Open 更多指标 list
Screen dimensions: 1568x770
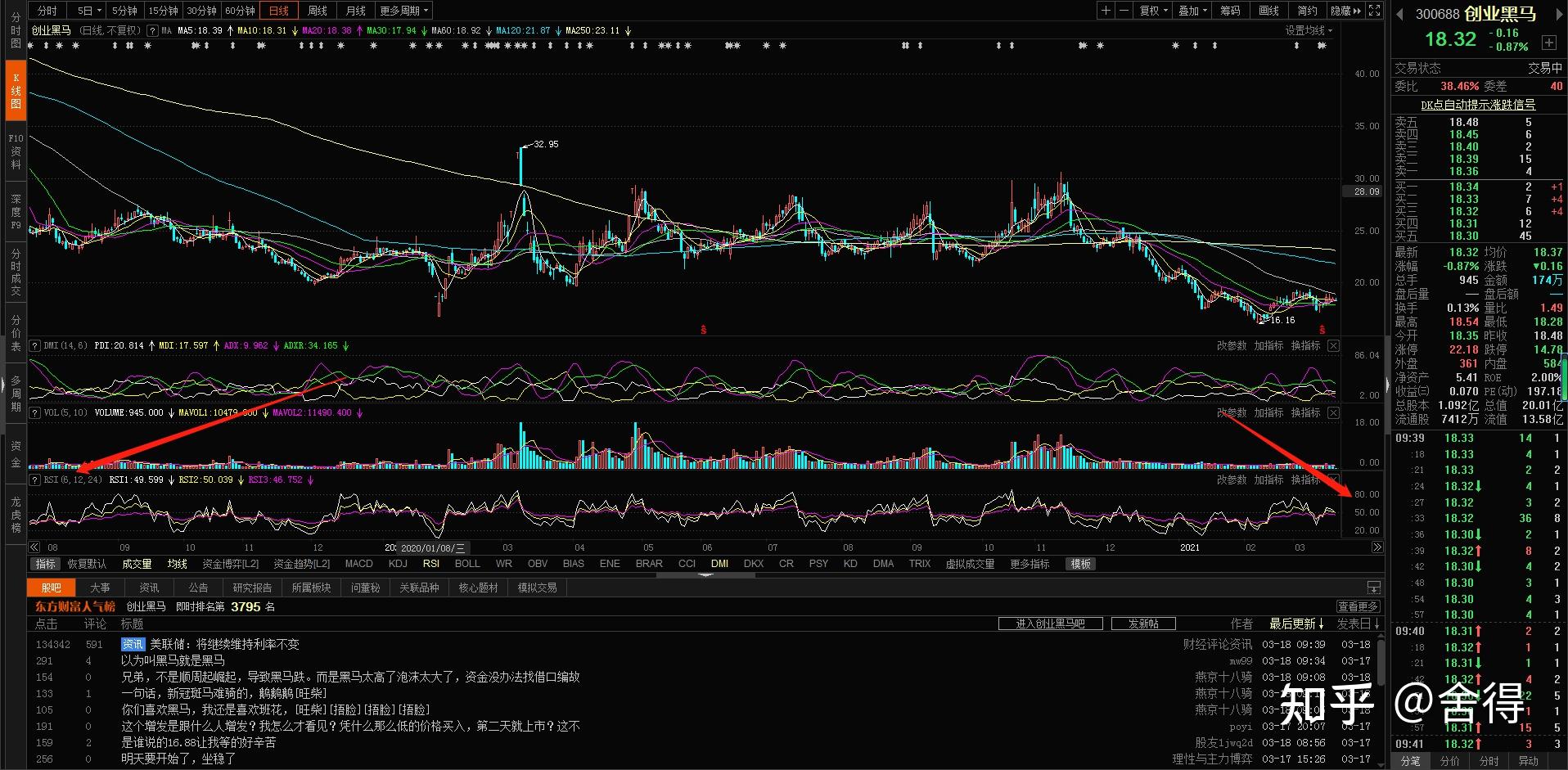(1030, 564)
